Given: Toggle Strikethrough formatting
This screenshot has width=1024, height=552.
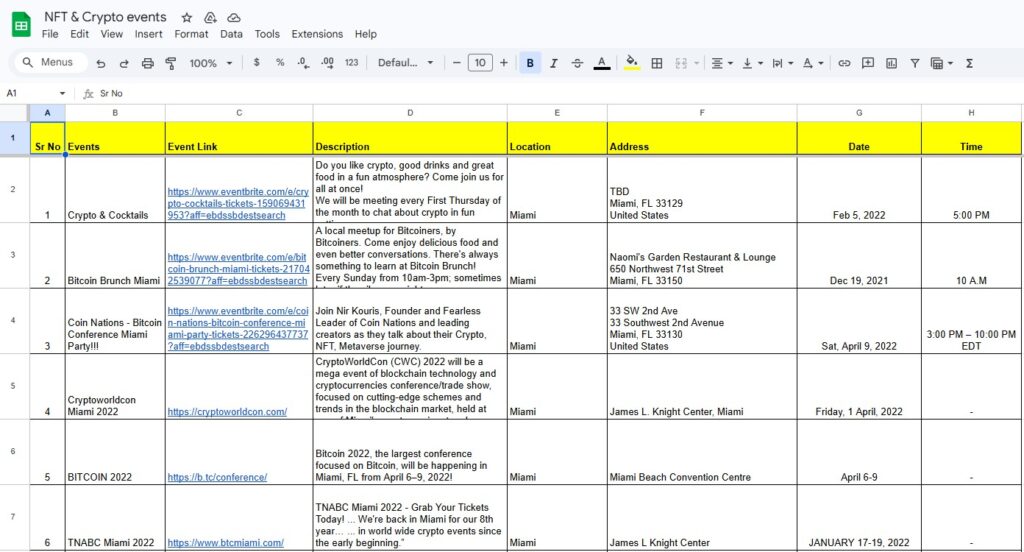Looking at the screenshot, I should [x=577, y=63].
